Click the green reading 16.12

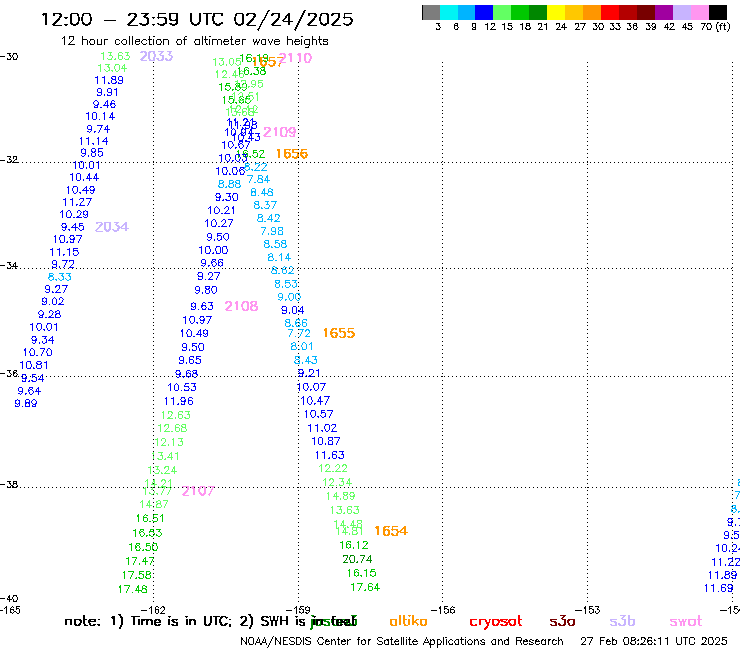click(354, 545)
